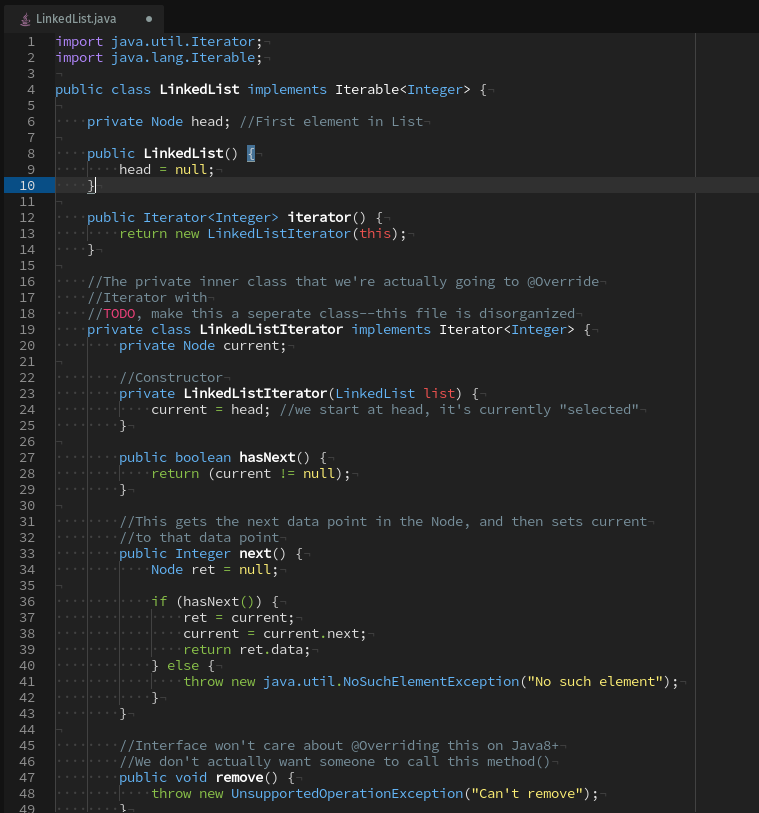Click "Iterable<Integer>" on line 4
759x813 pixels.
point(403,90)
